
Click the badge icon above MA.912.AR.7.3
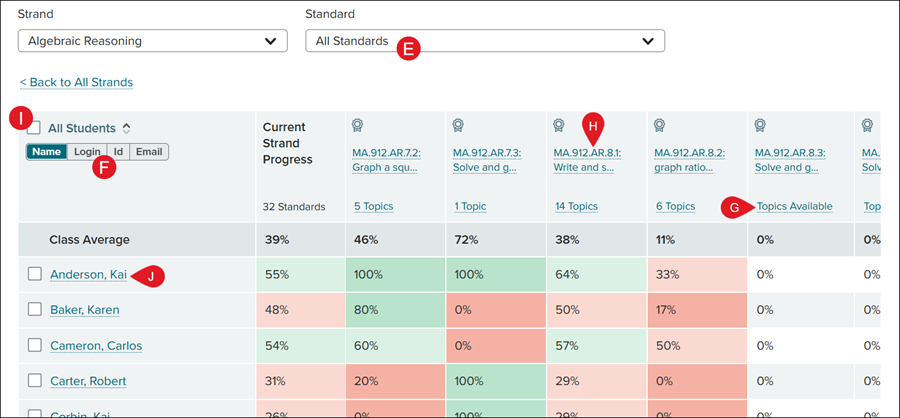(x=458, y=126)
